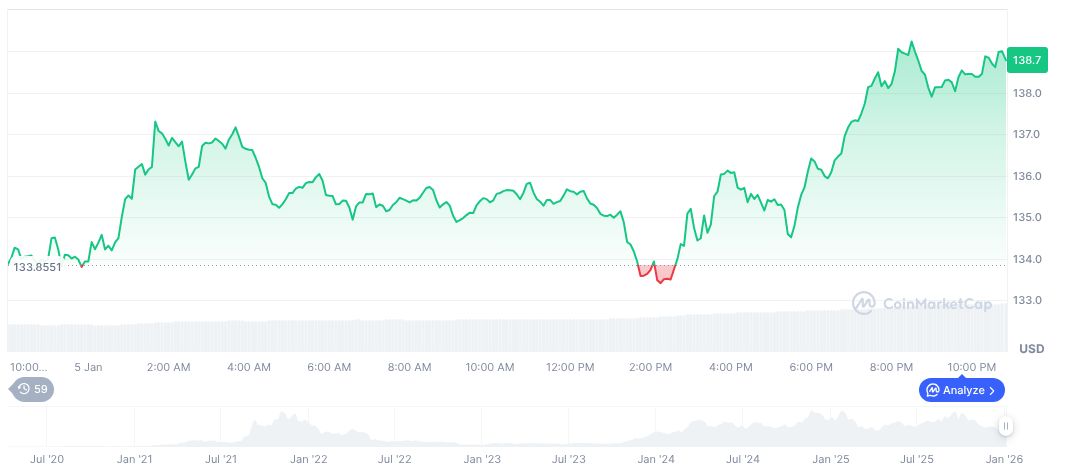Screen dimensions: 1072x470
Task: Click the USD currency label
Action: 1031,349
